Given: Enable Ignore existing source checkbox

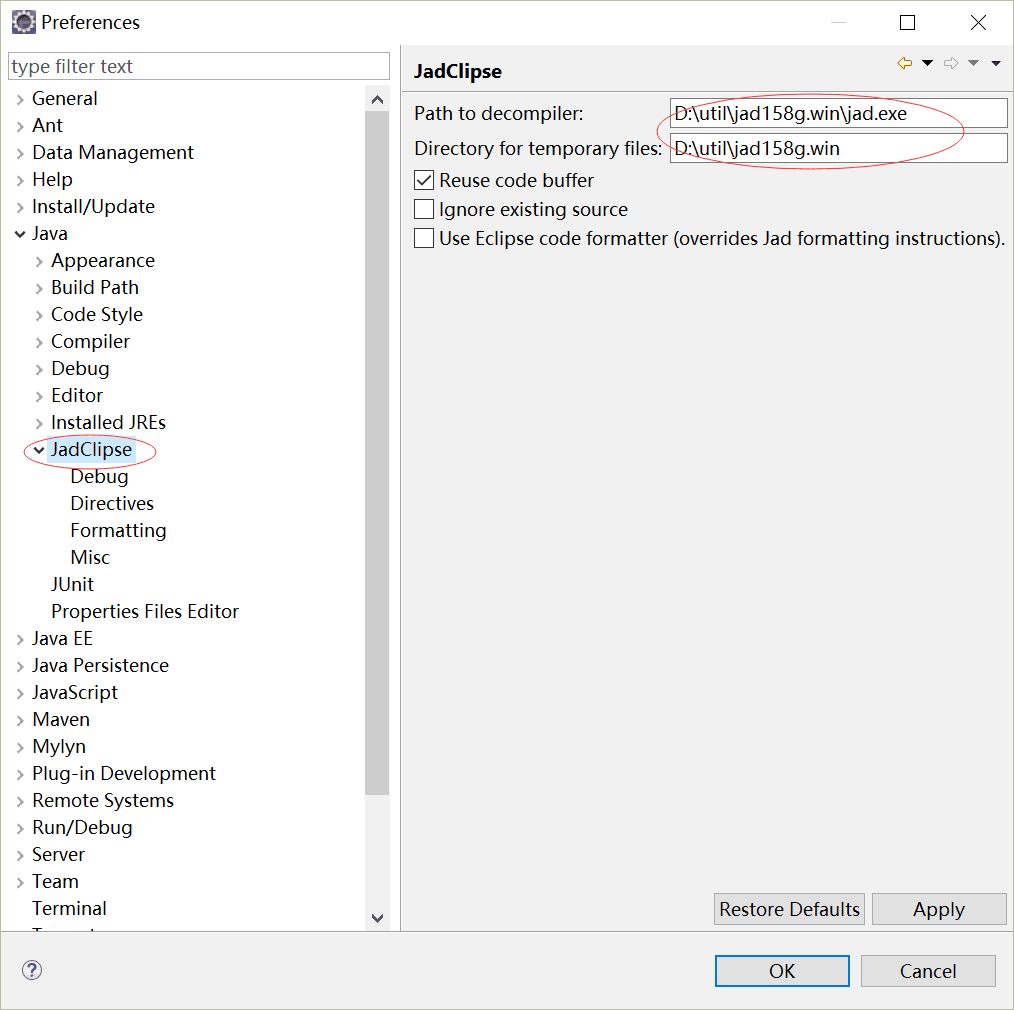Looking at the screenshot, I should 424,209.
